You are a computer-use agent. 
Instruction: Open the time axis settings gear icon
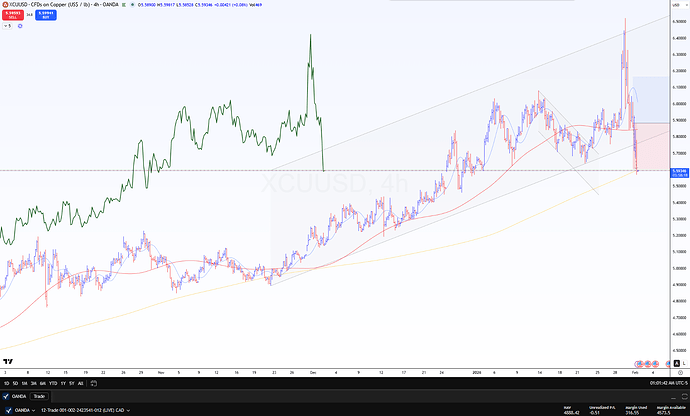tap(680, 372)
